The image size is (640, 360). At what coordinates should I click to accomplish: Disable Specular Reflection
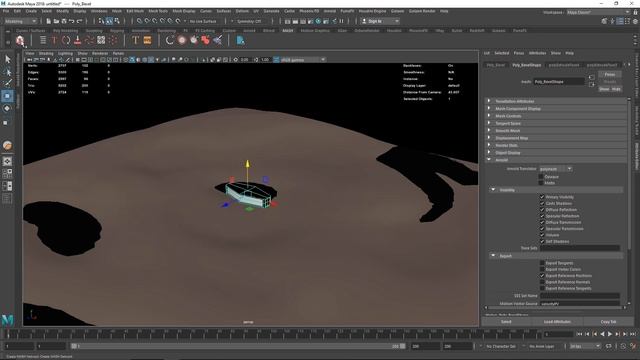(x=542, y=216)
